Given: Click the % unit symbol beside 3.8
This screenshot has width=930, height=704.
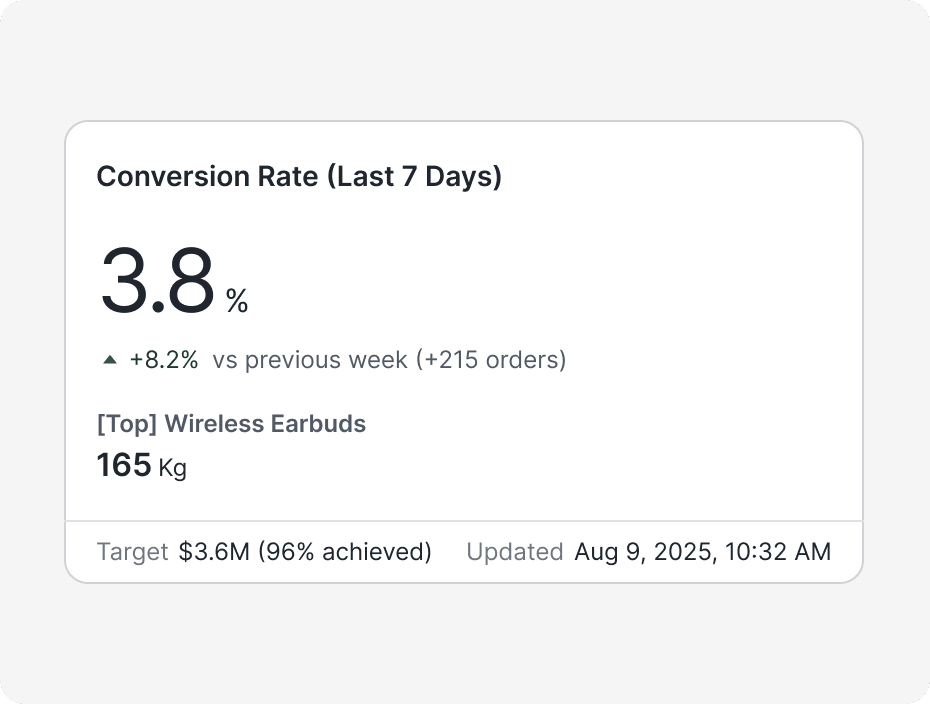Looking at the screenshot, I should pyautogui.click(x=237, y=300).
